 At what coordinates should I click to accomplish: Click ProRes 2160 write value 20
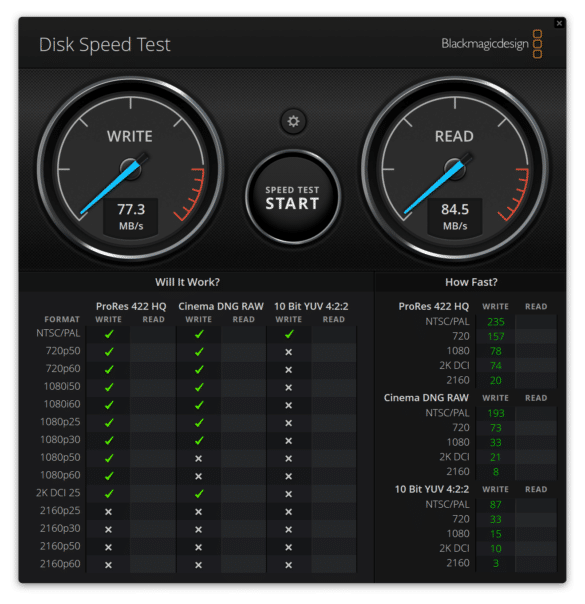tap(496, 380)
